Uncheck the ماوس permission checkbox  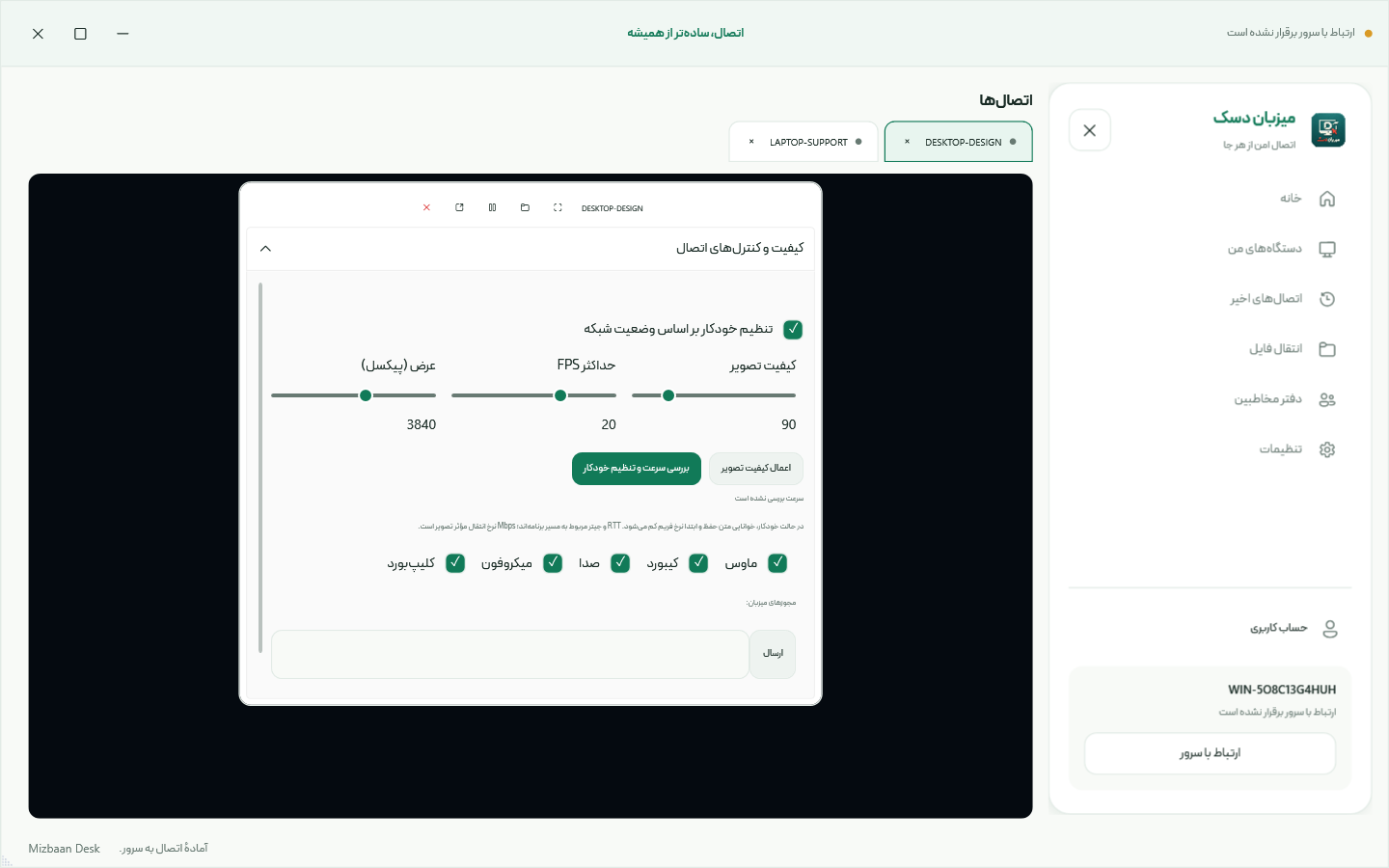pos(777,563)
